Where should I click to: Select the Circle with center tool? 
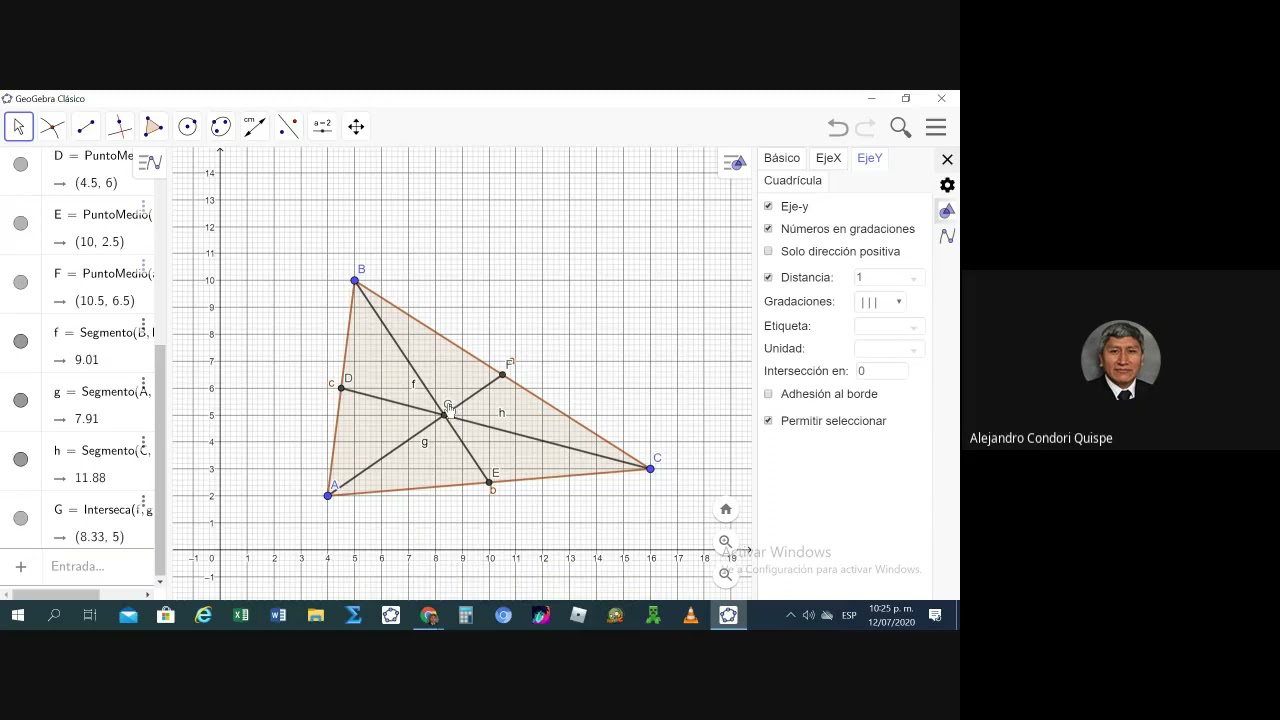[x=187, y=127]
